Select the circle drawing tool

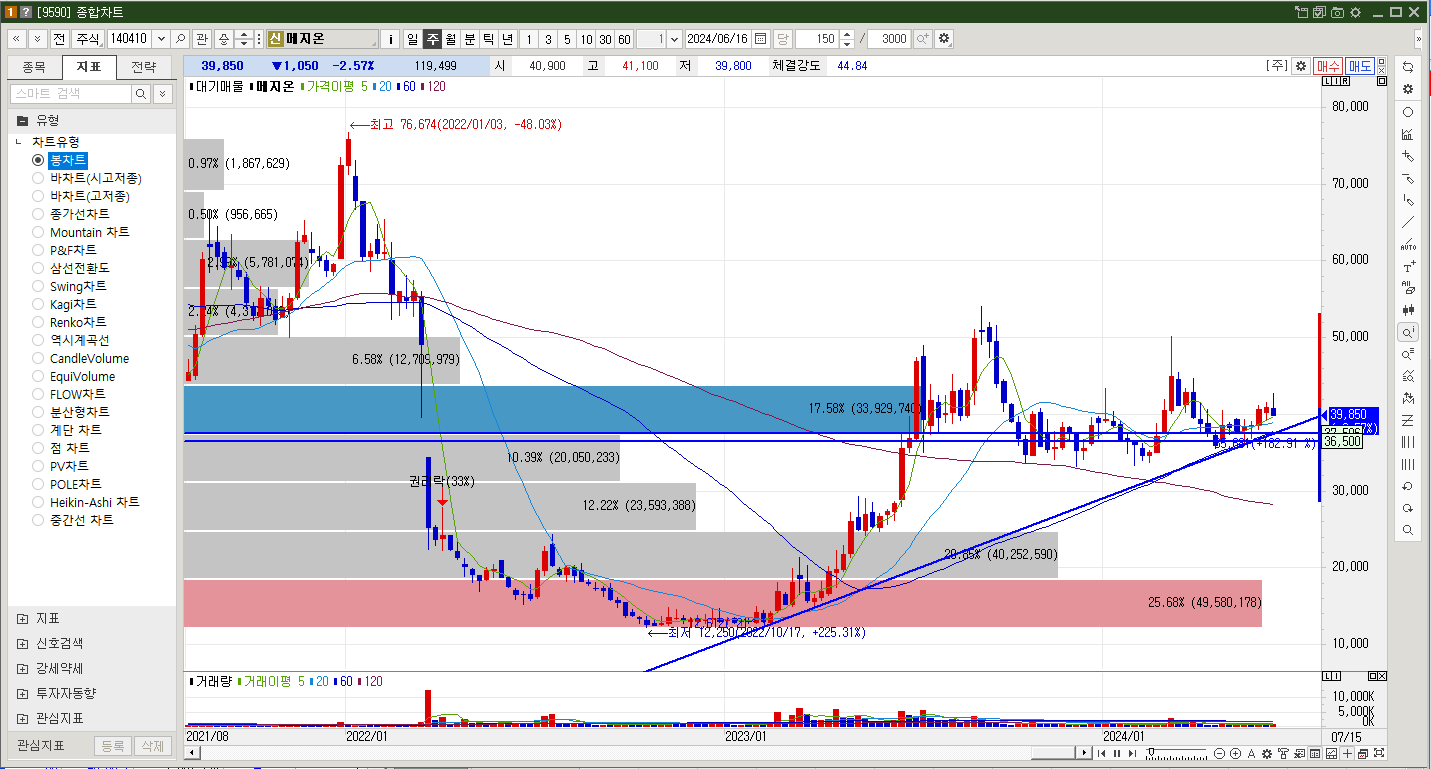pyautogui.click(x=1408, y=111)
